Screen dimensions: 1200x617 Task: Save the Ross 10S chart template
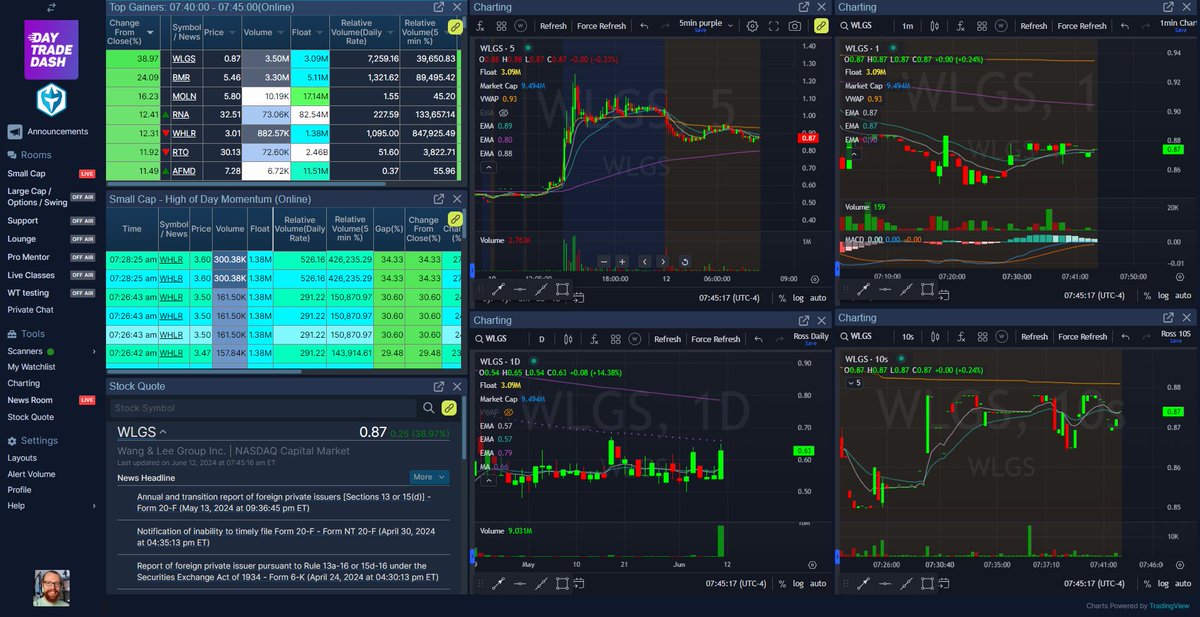pyautogui.click(x=1176, y=342)
